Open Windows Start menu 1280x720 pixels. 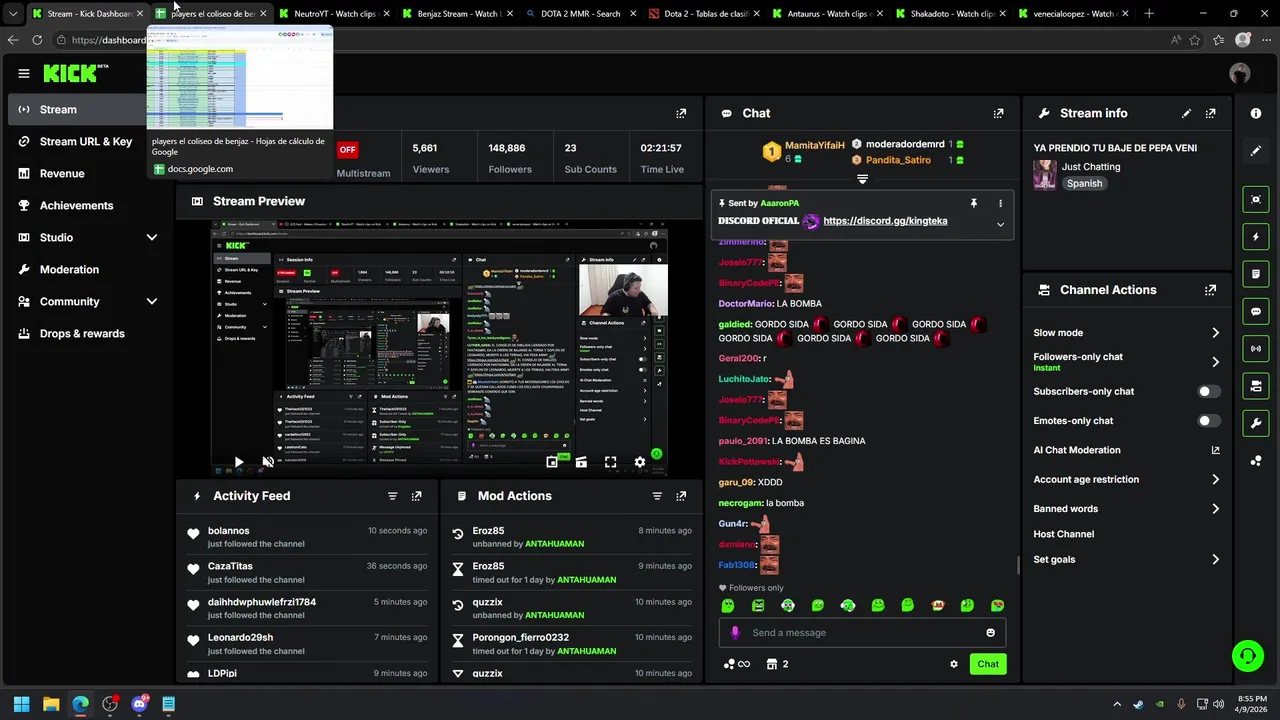22,704
